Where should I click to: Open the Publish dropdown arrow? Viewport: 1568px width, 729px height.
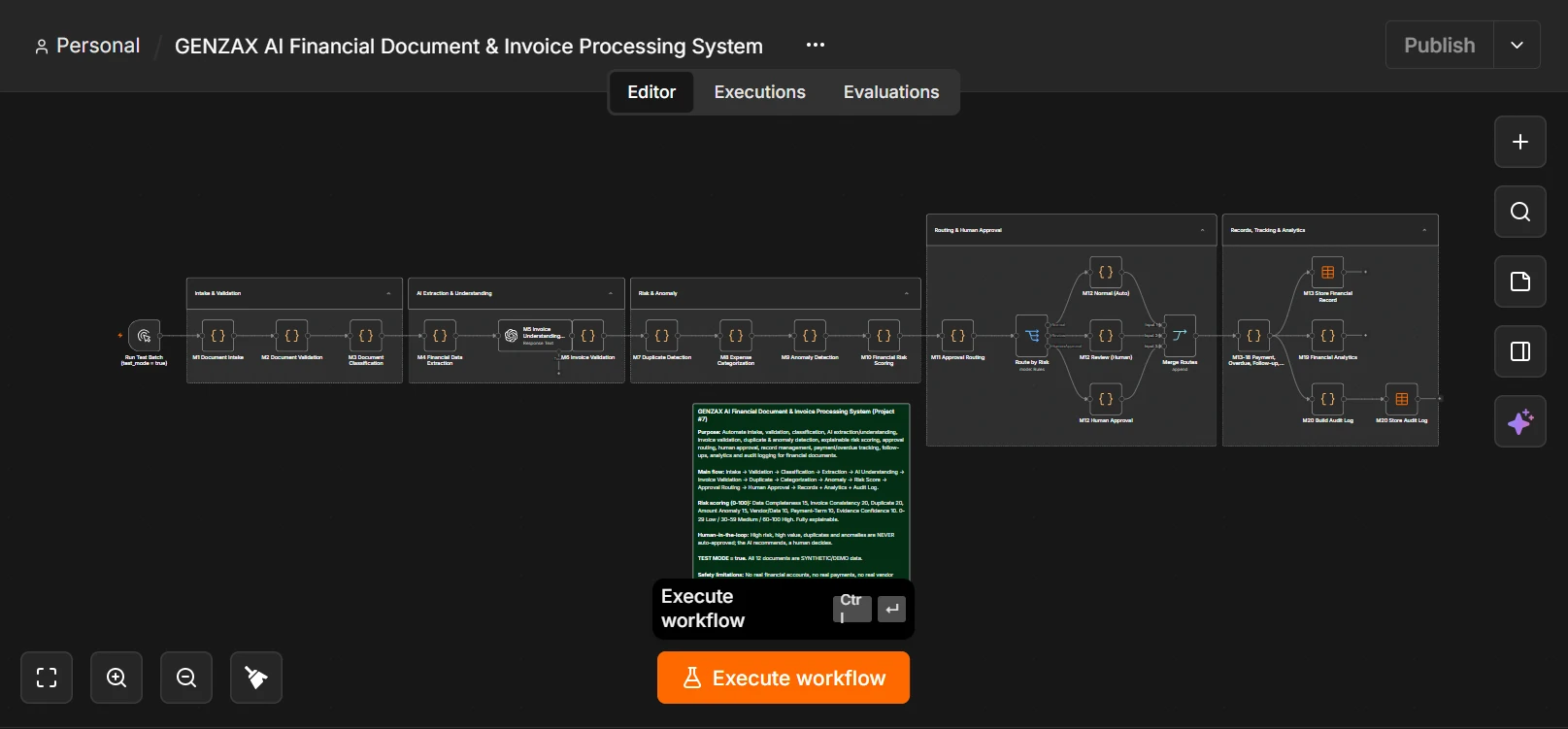pos(1518,46)
